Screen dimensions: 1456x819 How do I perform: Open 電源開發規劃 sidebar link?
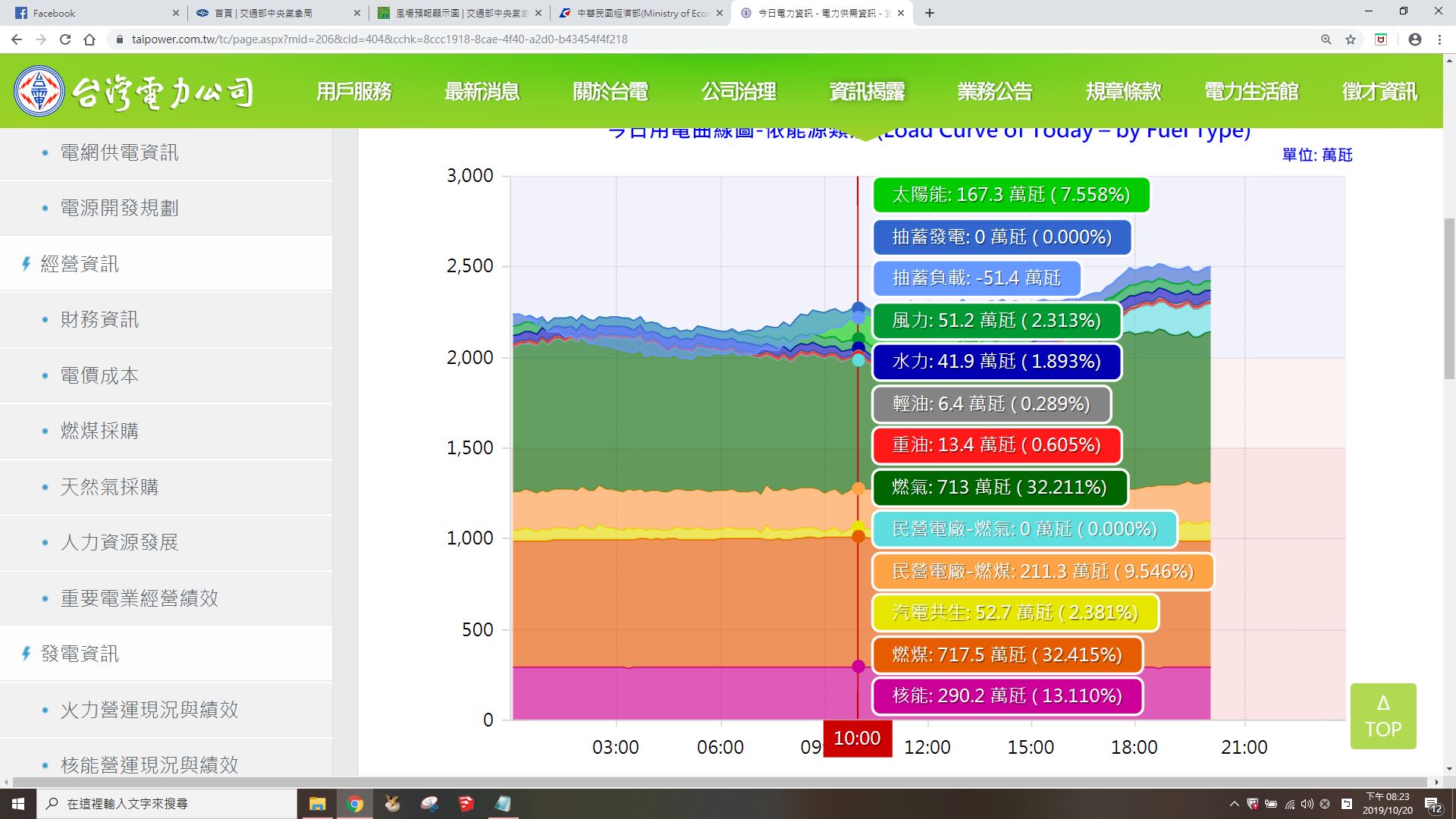pos(119,208)
